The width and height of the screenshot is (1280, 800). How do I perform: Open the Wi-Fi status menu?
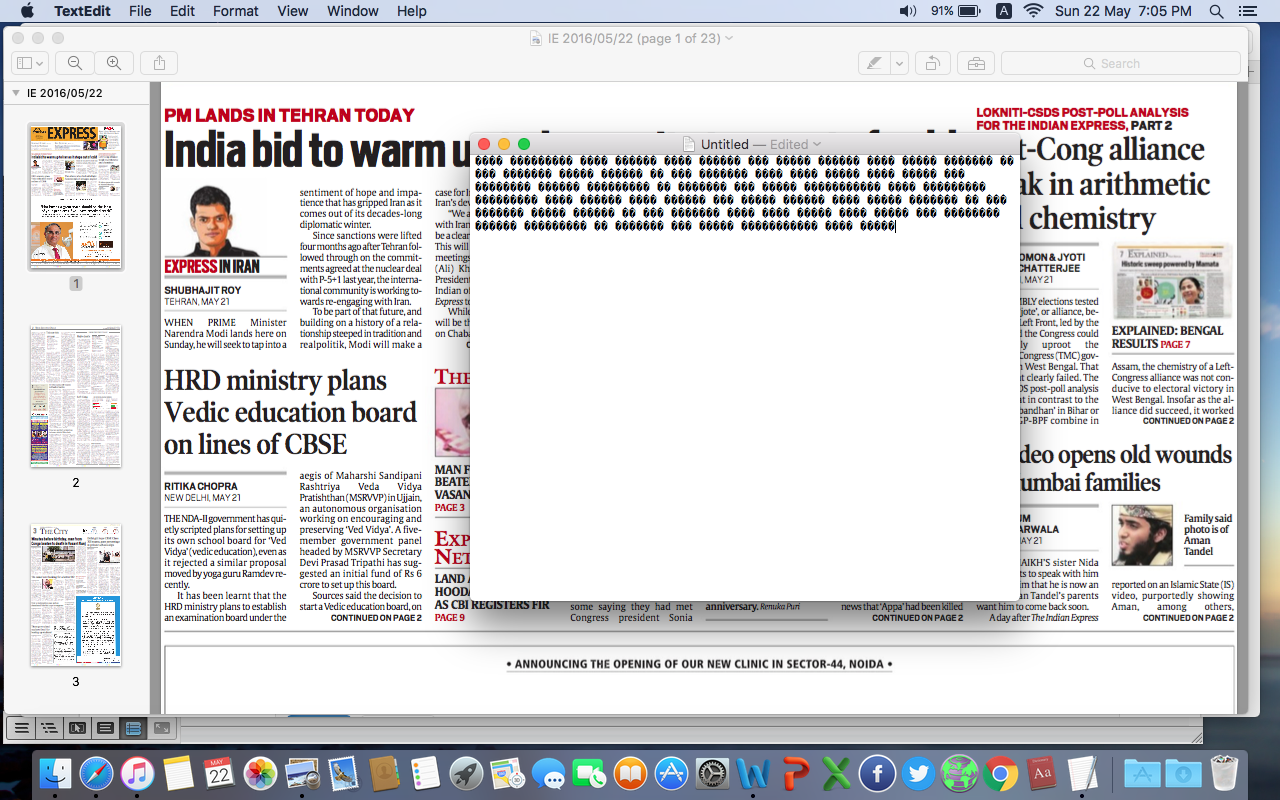click(1033, 11)
